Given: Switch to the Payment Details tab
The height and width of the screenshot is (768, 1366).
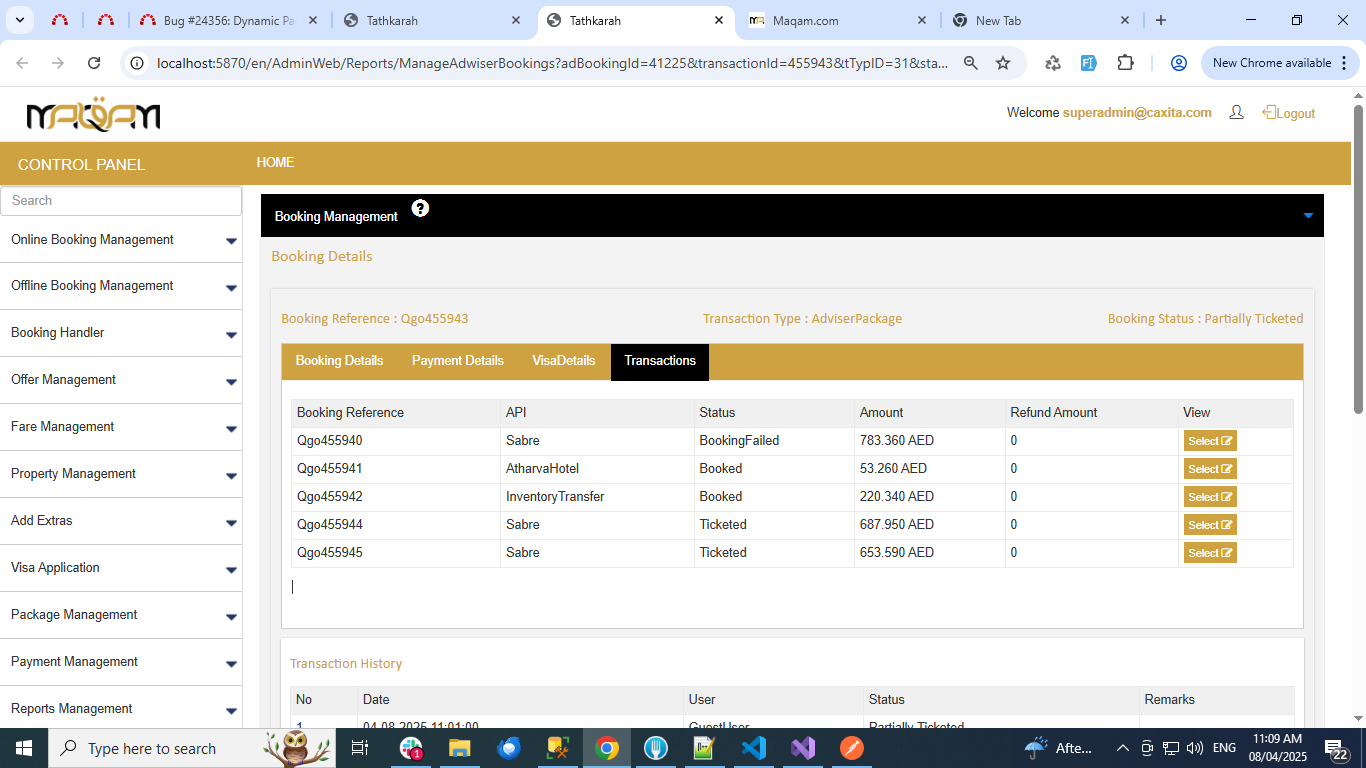Looking at the screenshot, I should pyautogui.click(x=457, y=361).
